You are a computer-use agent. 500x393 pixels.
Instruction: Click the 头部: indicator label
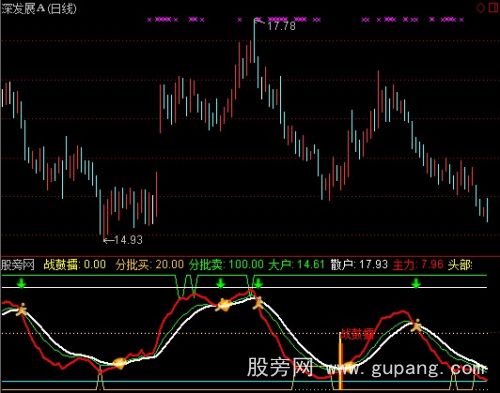[460, 265]
